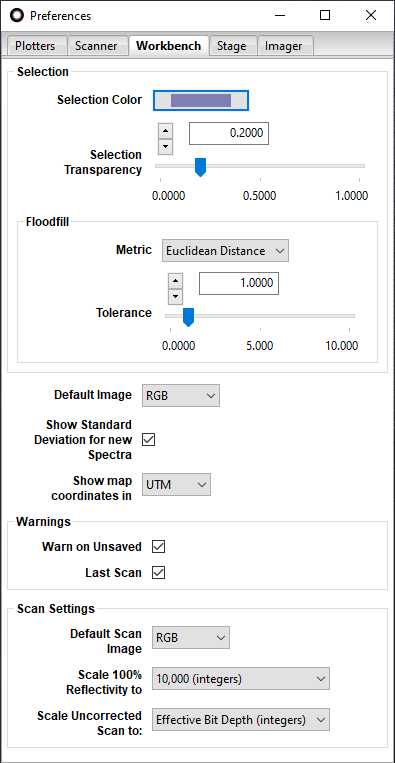Open the Selection Color picker swatch
This screenshot has height=763, width=395.
pyautogui.click(x=201, y=100)
